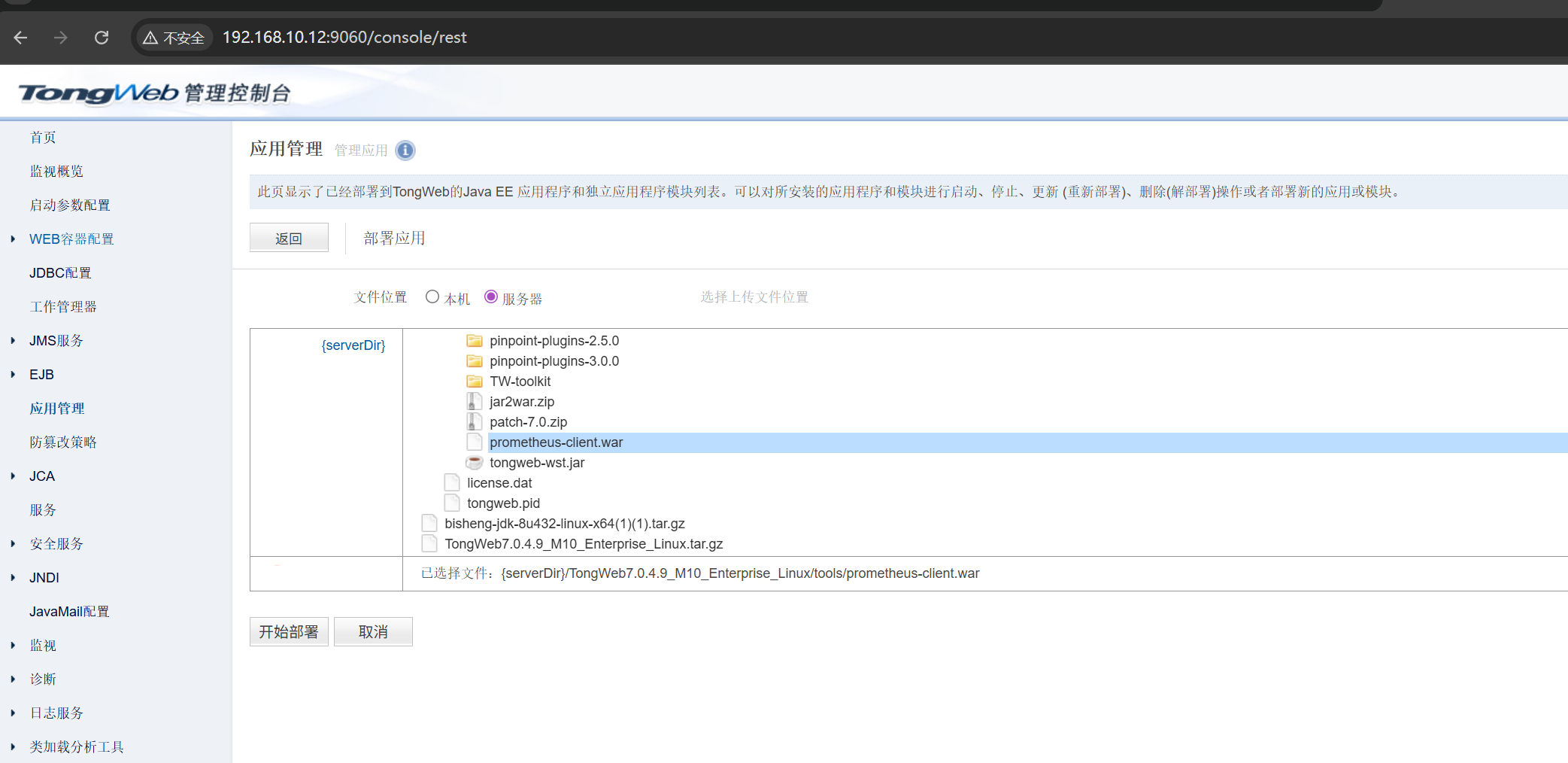Click the {serverDir} link
The image size is (1568, 763).
tap(353, 345)
